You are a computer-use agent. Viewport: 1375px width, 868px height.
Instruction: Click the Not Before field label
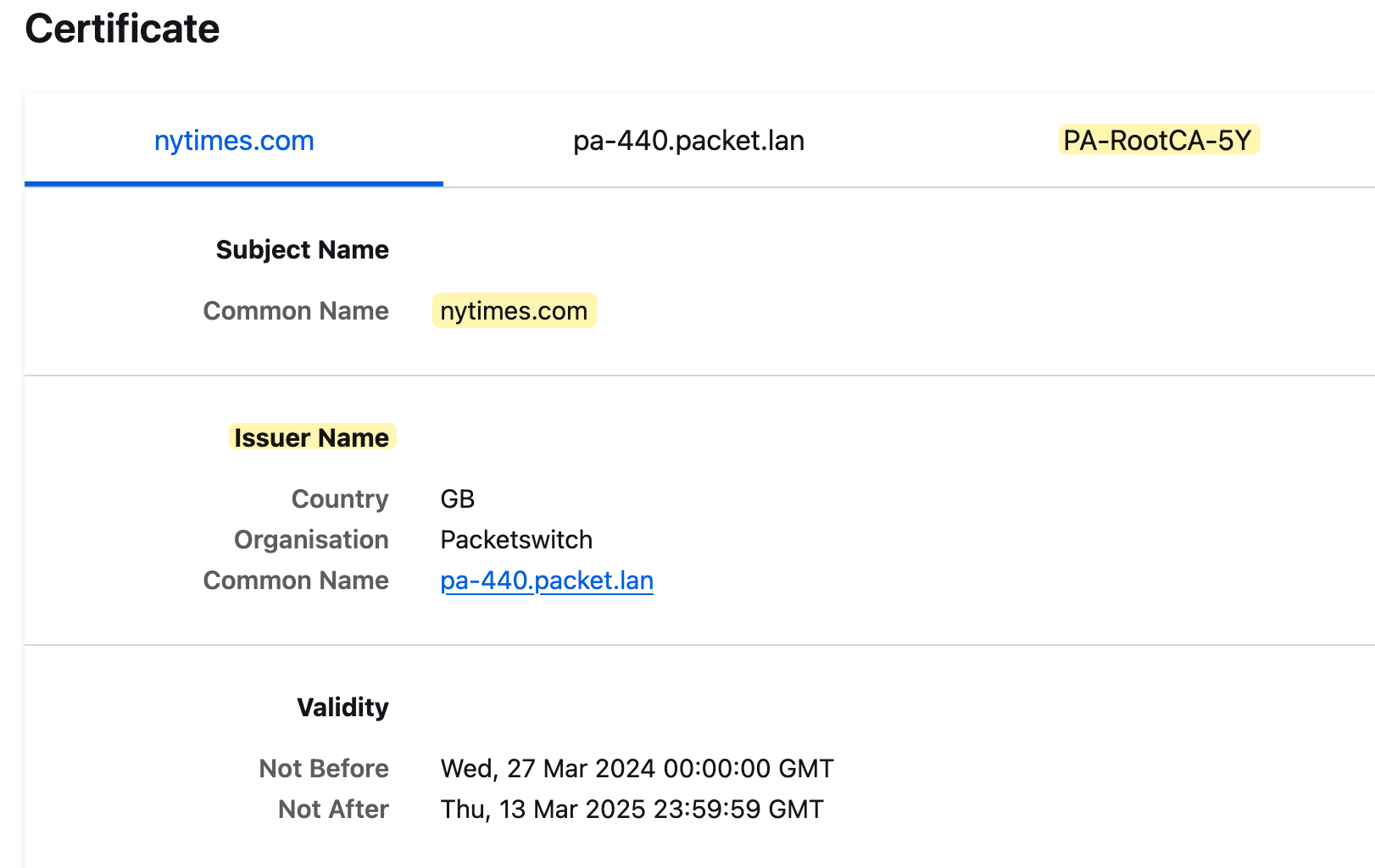323,768
